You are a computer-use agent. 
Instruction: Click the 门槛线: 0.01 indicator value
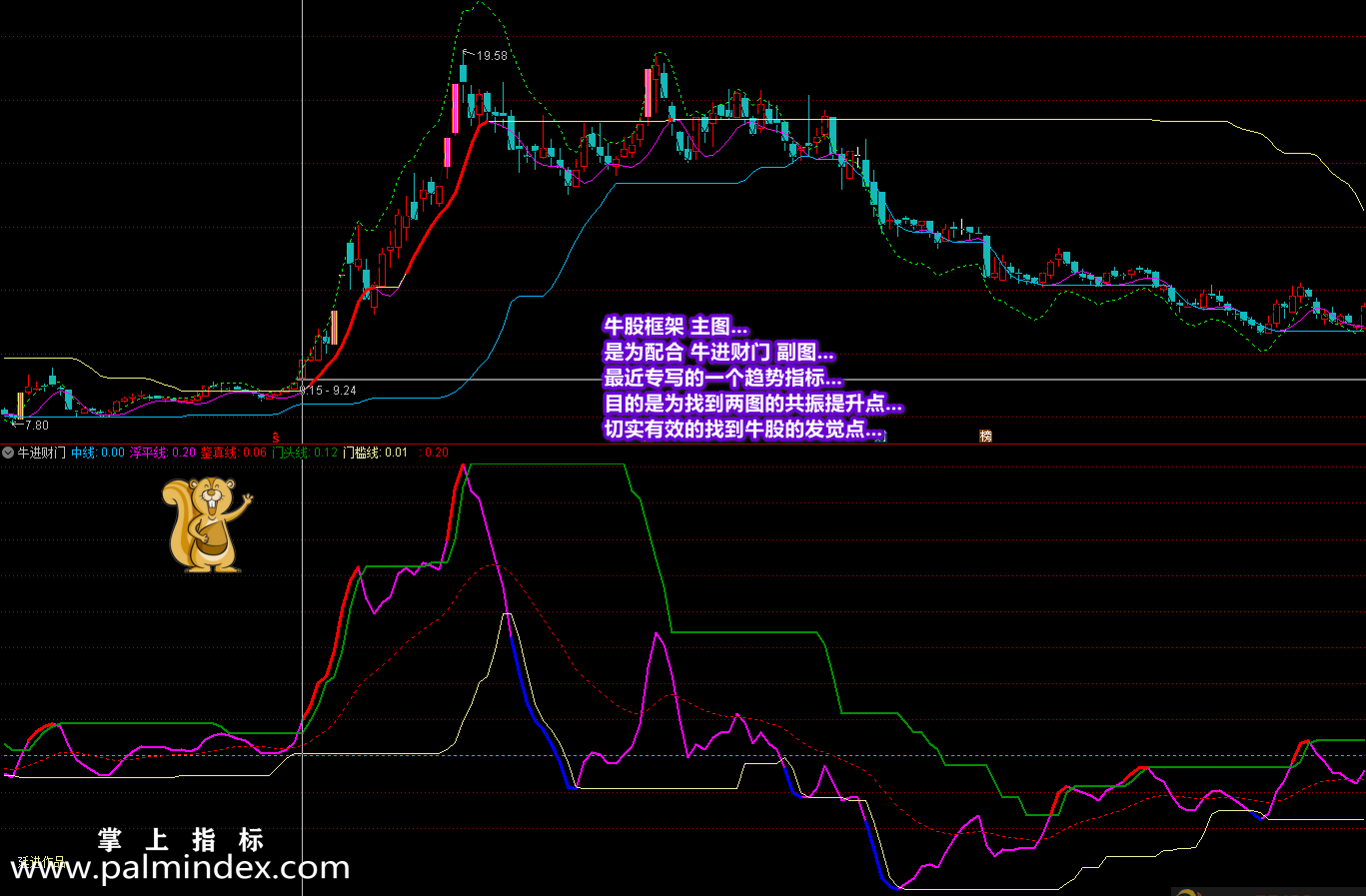point(376,452)
